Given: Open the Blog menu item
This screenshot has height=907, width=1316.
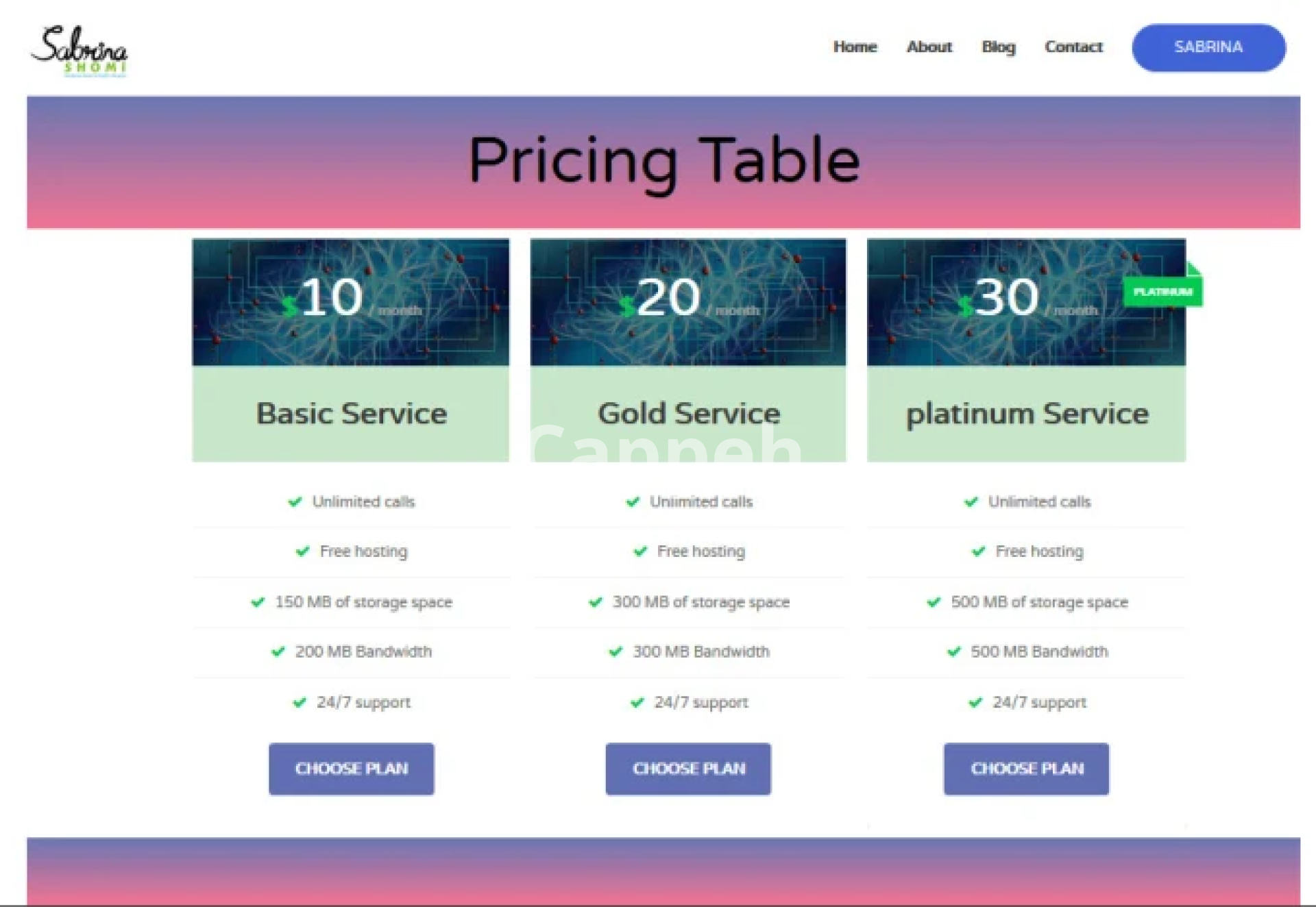Looking at the screenshot, I should tap(998, 47).
